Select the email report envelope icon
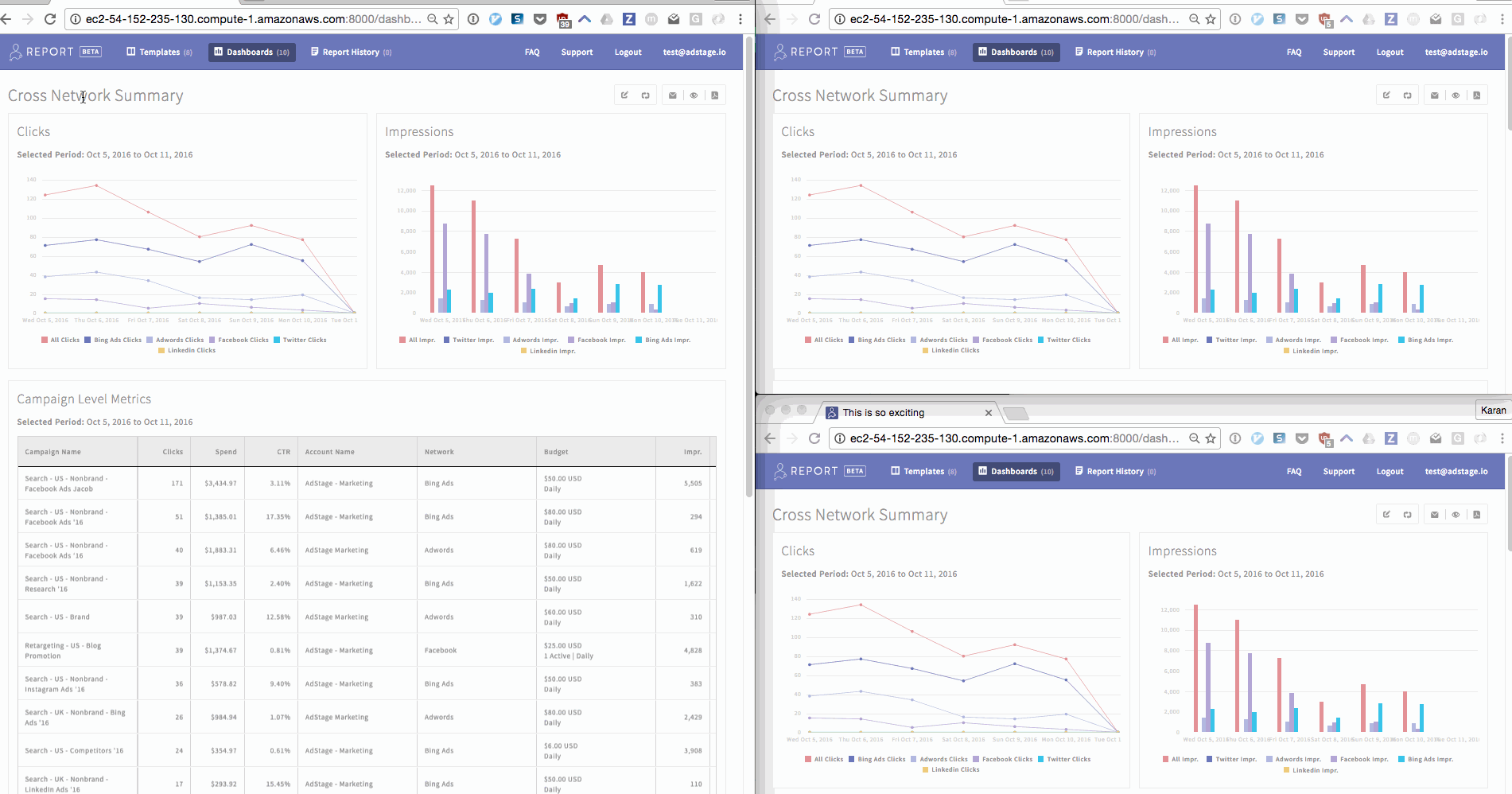The width and height of the screenshot is (1512, 794). point(672,95)
